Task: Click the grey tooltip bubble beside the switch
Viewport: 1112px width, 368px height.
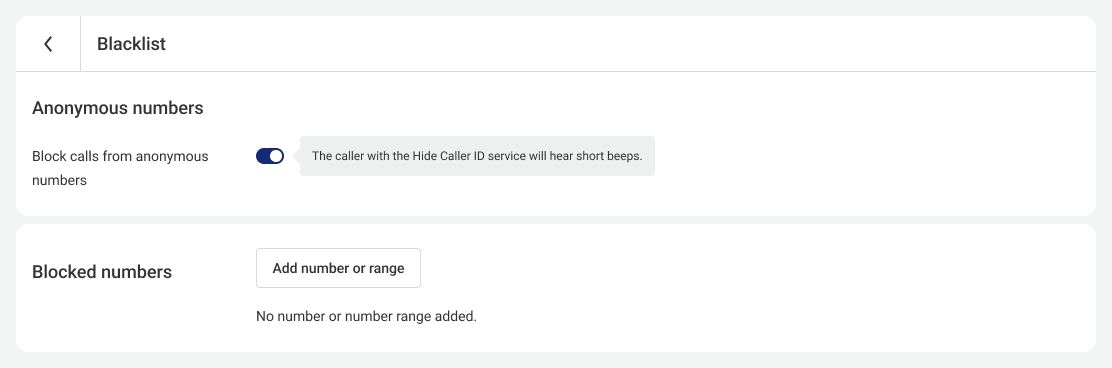Action: click(477, 156)
